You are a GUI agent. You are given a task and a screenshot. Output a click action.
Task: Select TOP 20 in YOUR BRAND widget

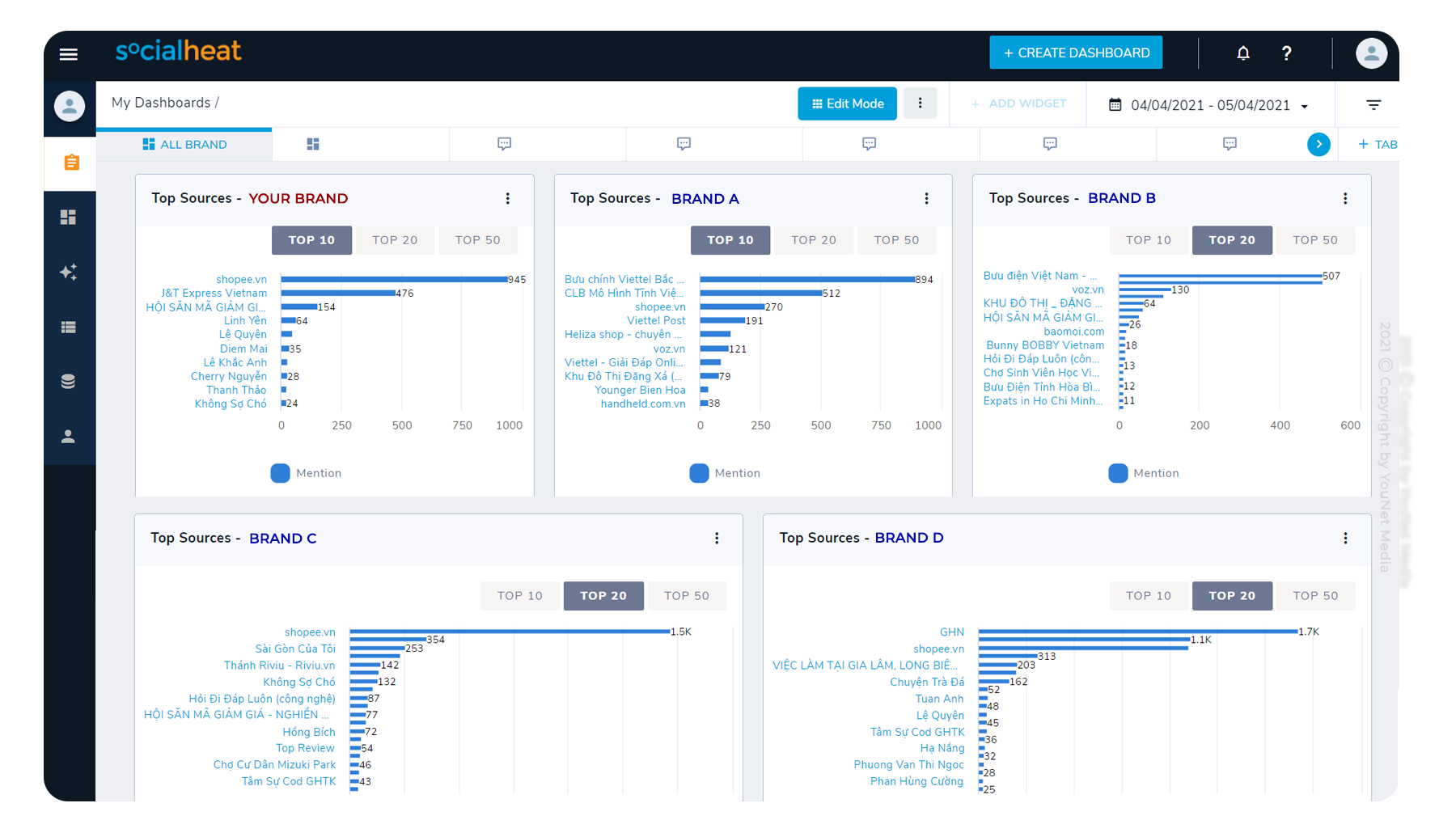(x=395, y=240)
